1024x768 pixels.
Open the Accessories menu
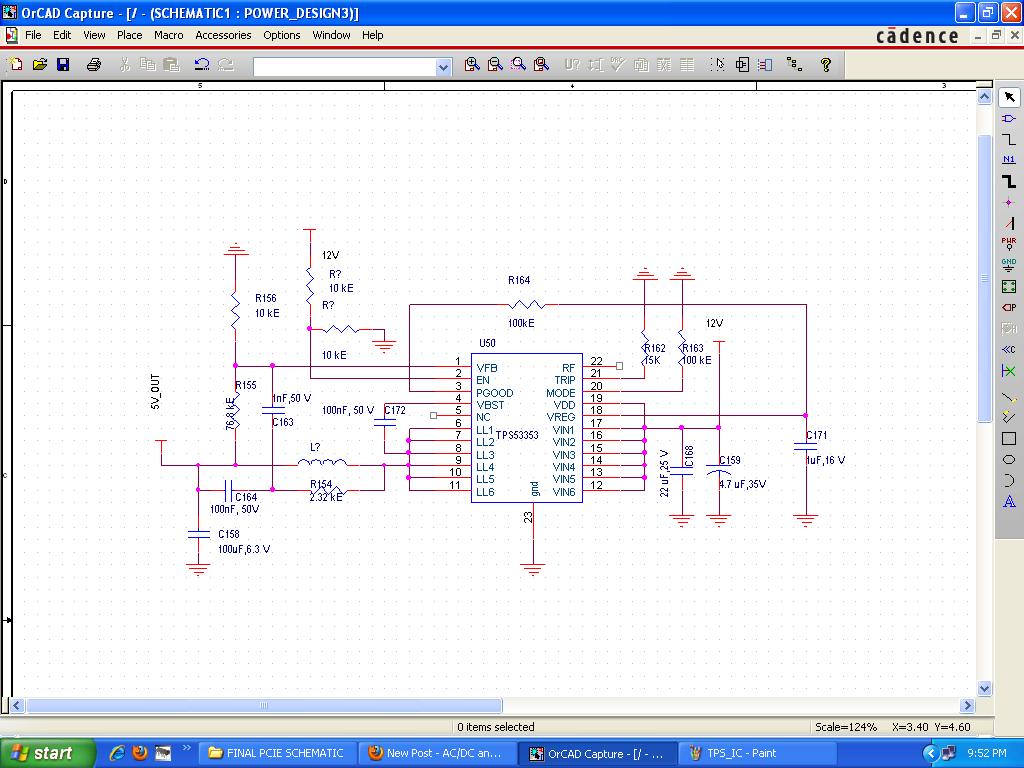tap(222, 35)
